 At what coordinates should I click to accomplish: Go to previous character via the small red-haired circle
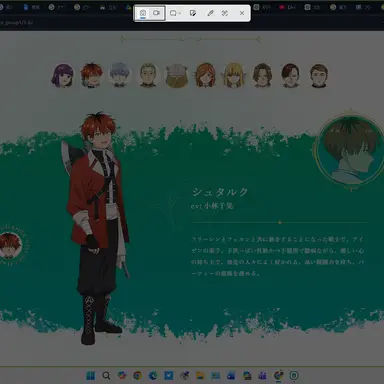pos(10,245)
